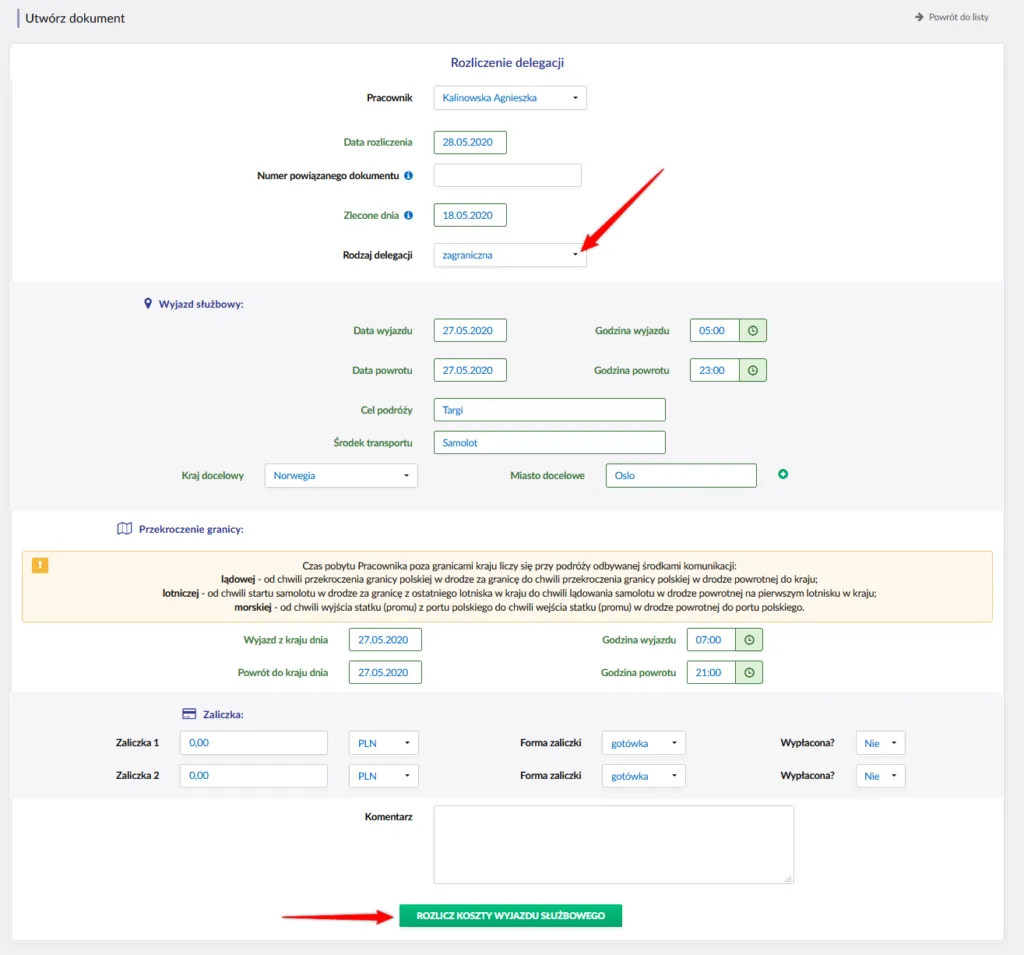The image size is (1024, 955).
Task: Click info icon beside Numer powiązanego dokumentu
Action: 408,176
